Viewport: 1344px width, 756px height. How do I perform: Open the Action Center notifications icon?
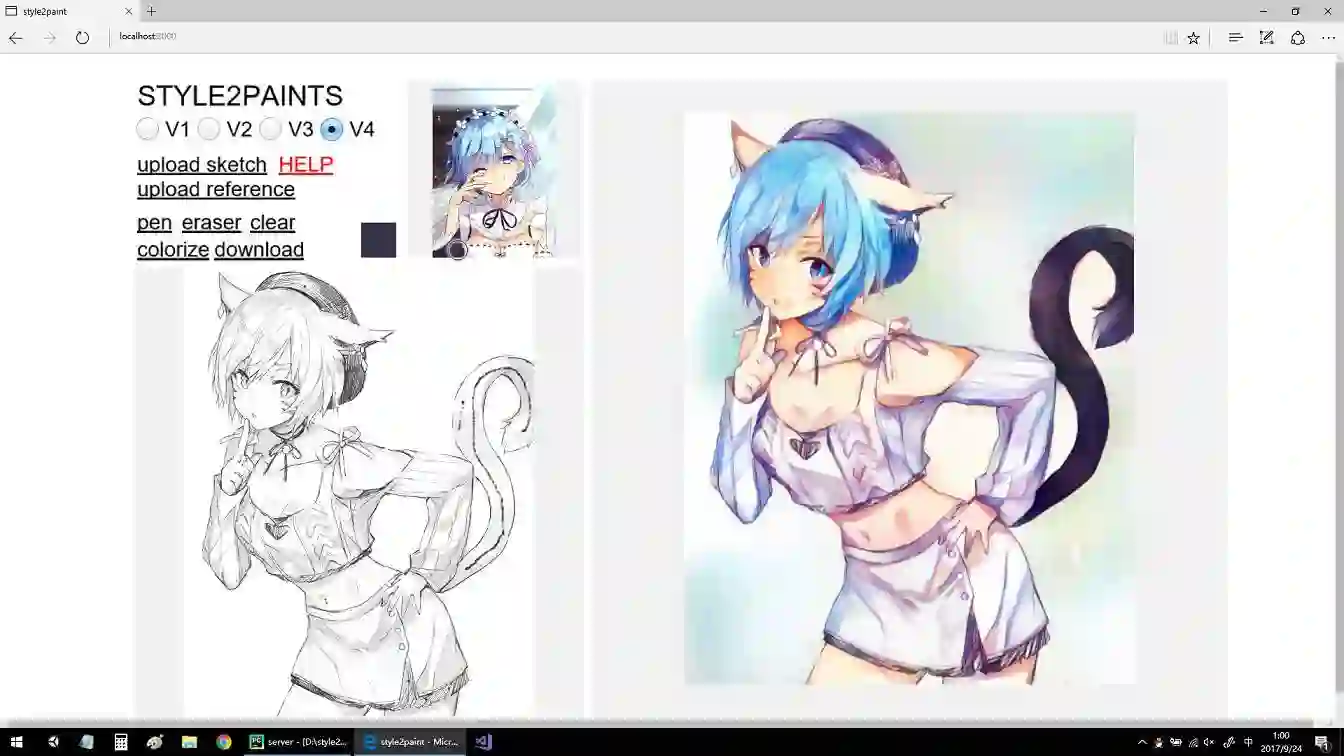click(x=1321, y=742)
